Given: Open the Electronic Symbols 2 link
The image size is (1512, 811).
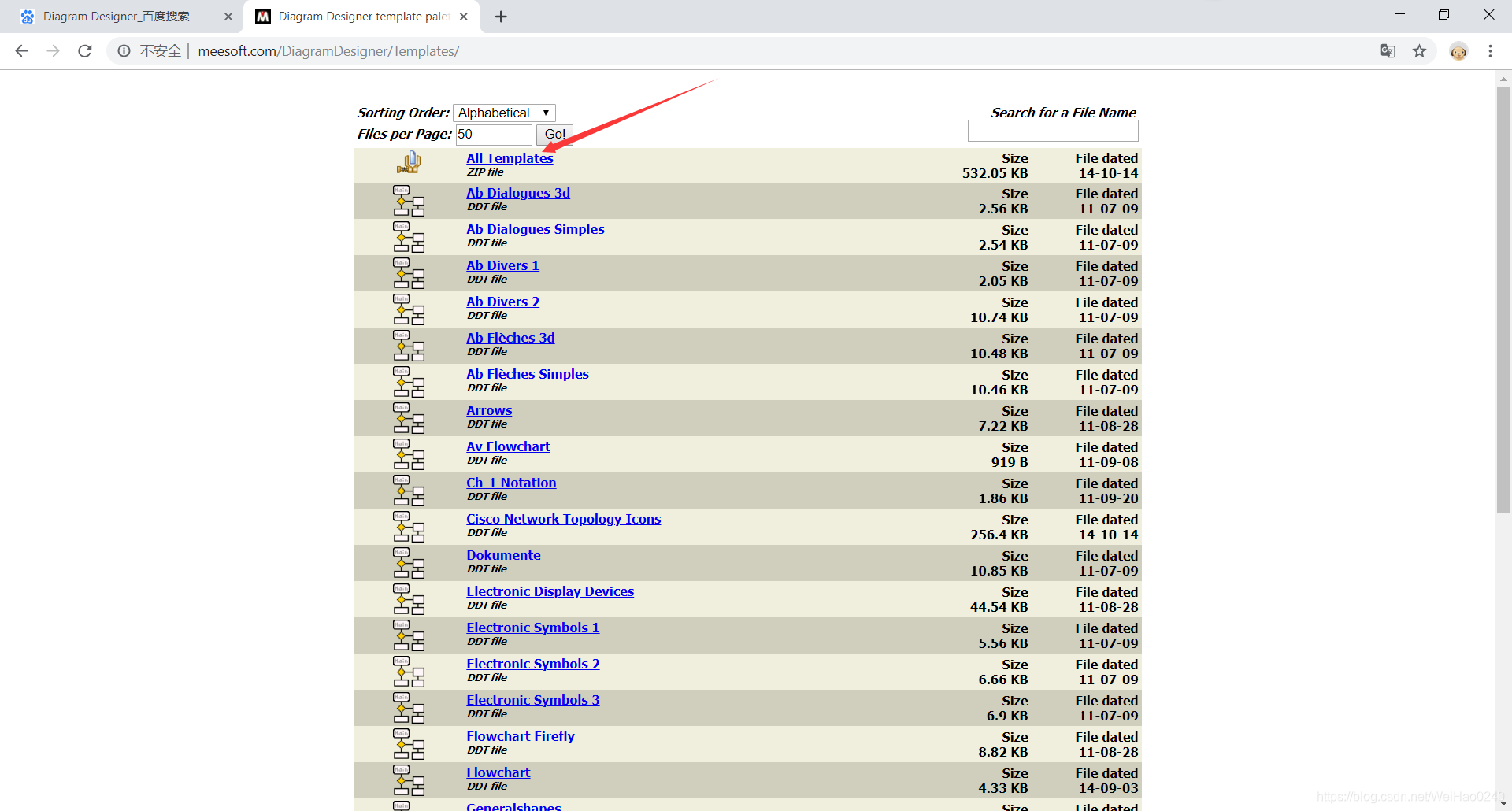Looking at the screenshot, I should pos(533,664).
